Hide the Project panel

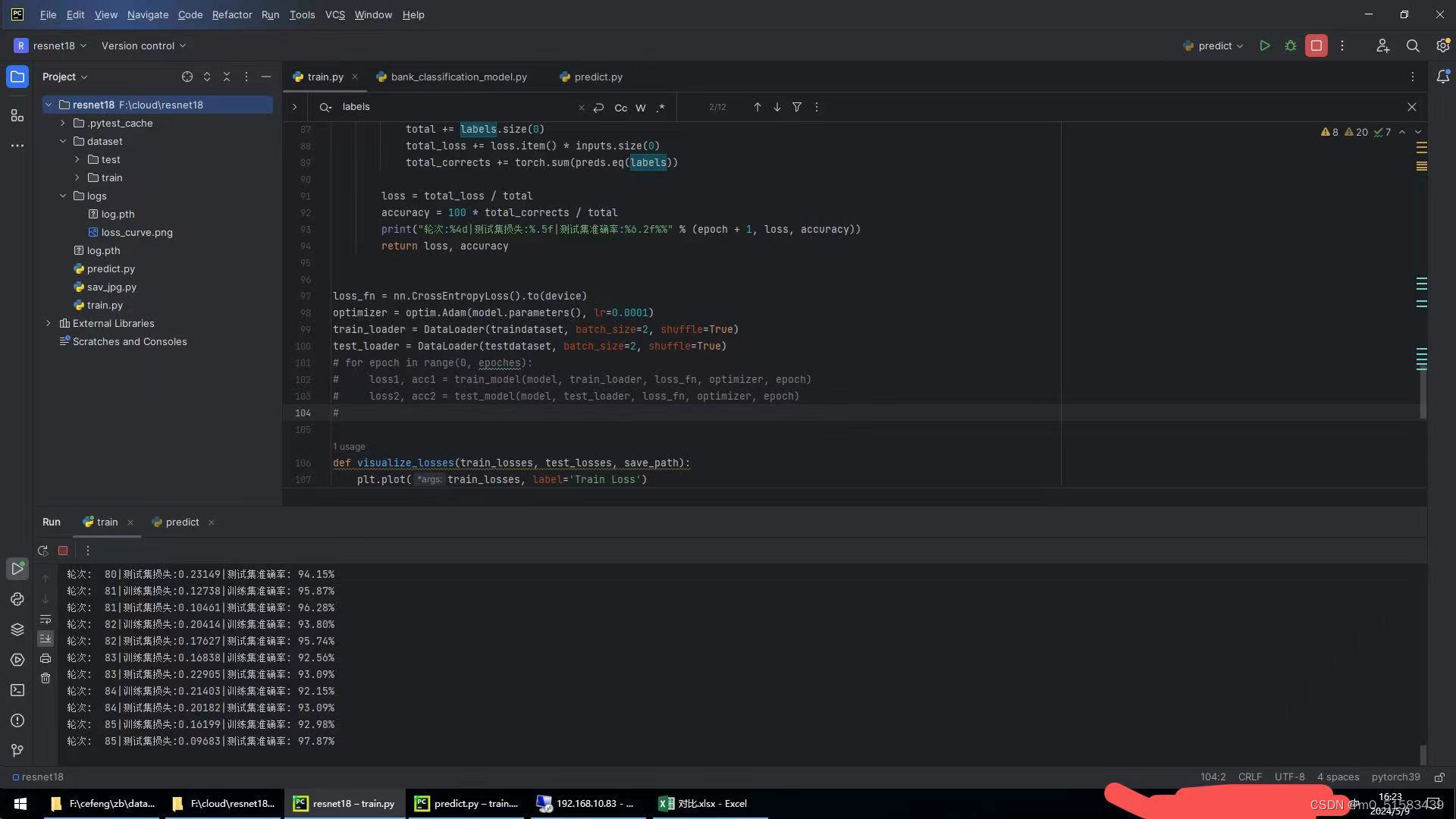coord(266,77)
